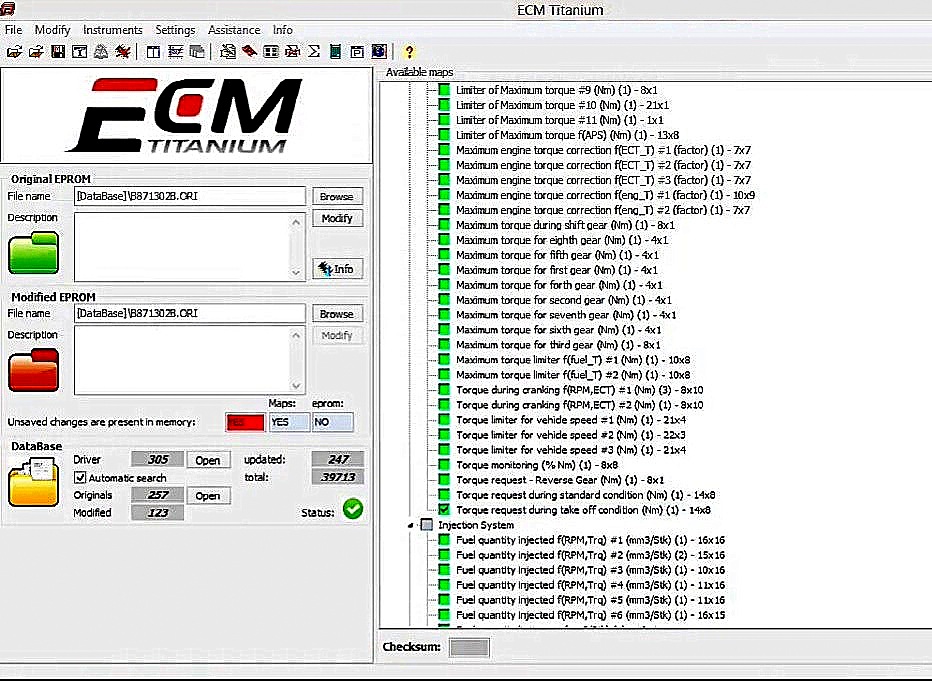Check Limiter of Maximum torque #9 box
The width and height of the screenshot is (932, 681).
pyautogui.click(x=444, y=90)
